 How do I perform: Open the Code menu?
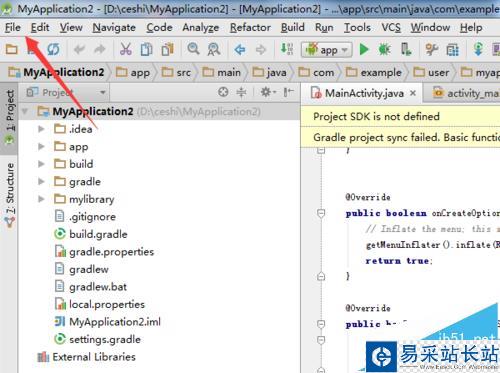pos(159,27)
